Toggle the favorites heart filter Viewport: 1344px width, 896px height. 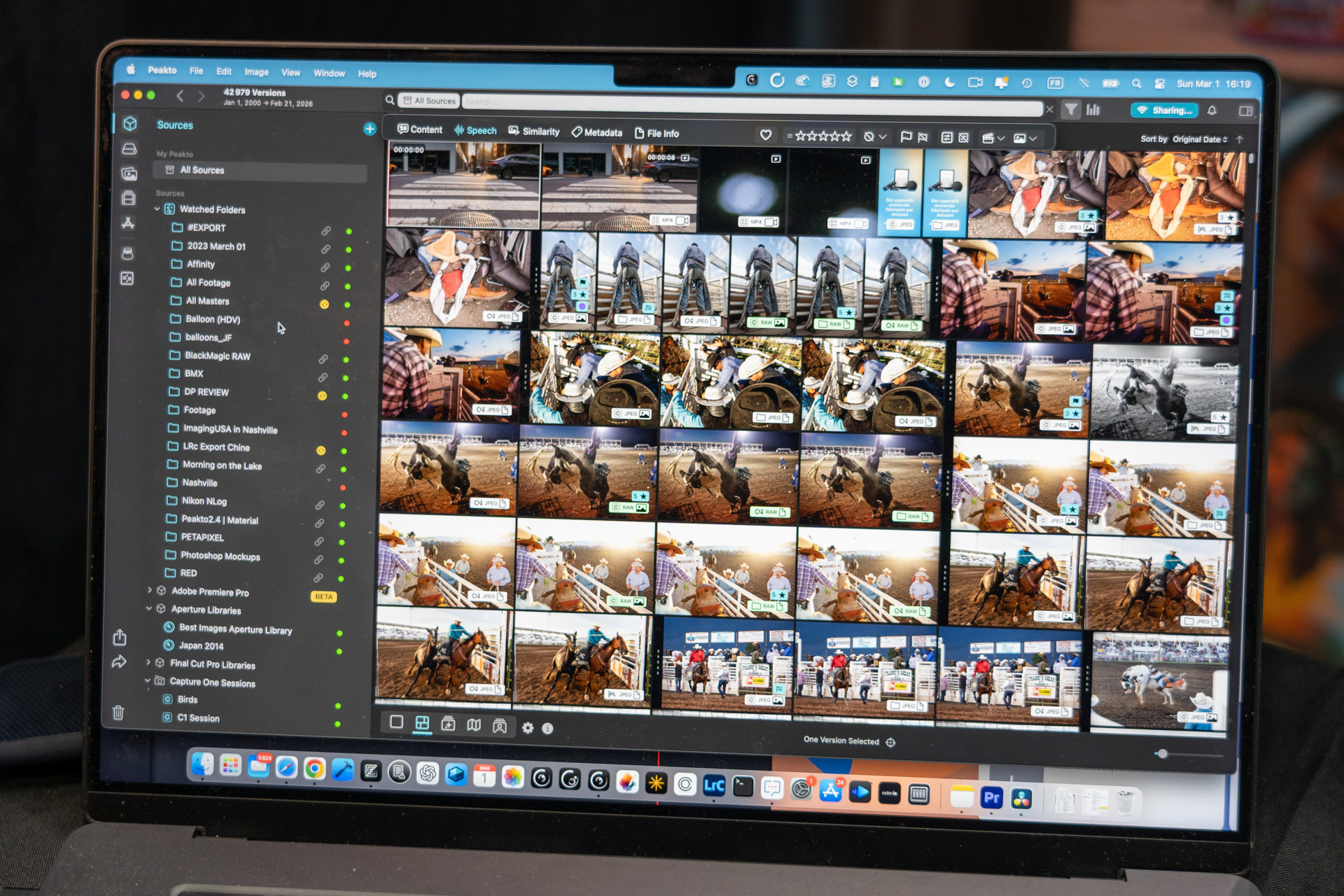pyautogui.click(x=766, y=135)
